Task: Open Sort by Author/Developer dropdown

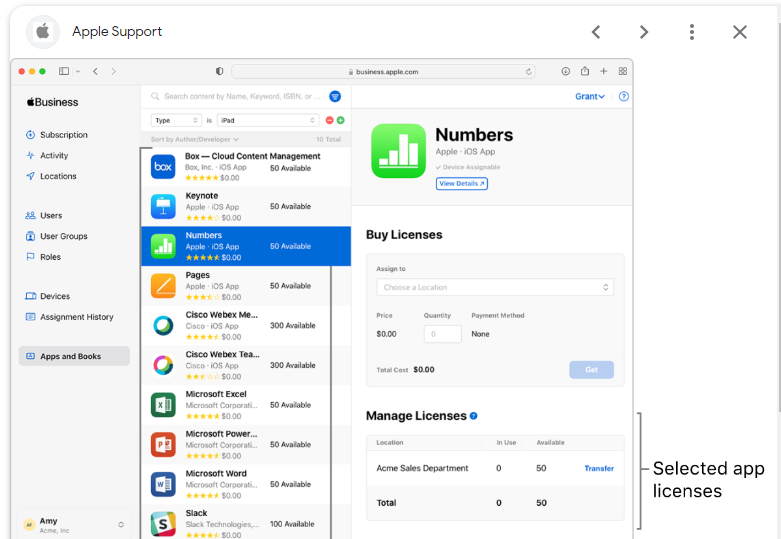Action: [x=194, y=139]
